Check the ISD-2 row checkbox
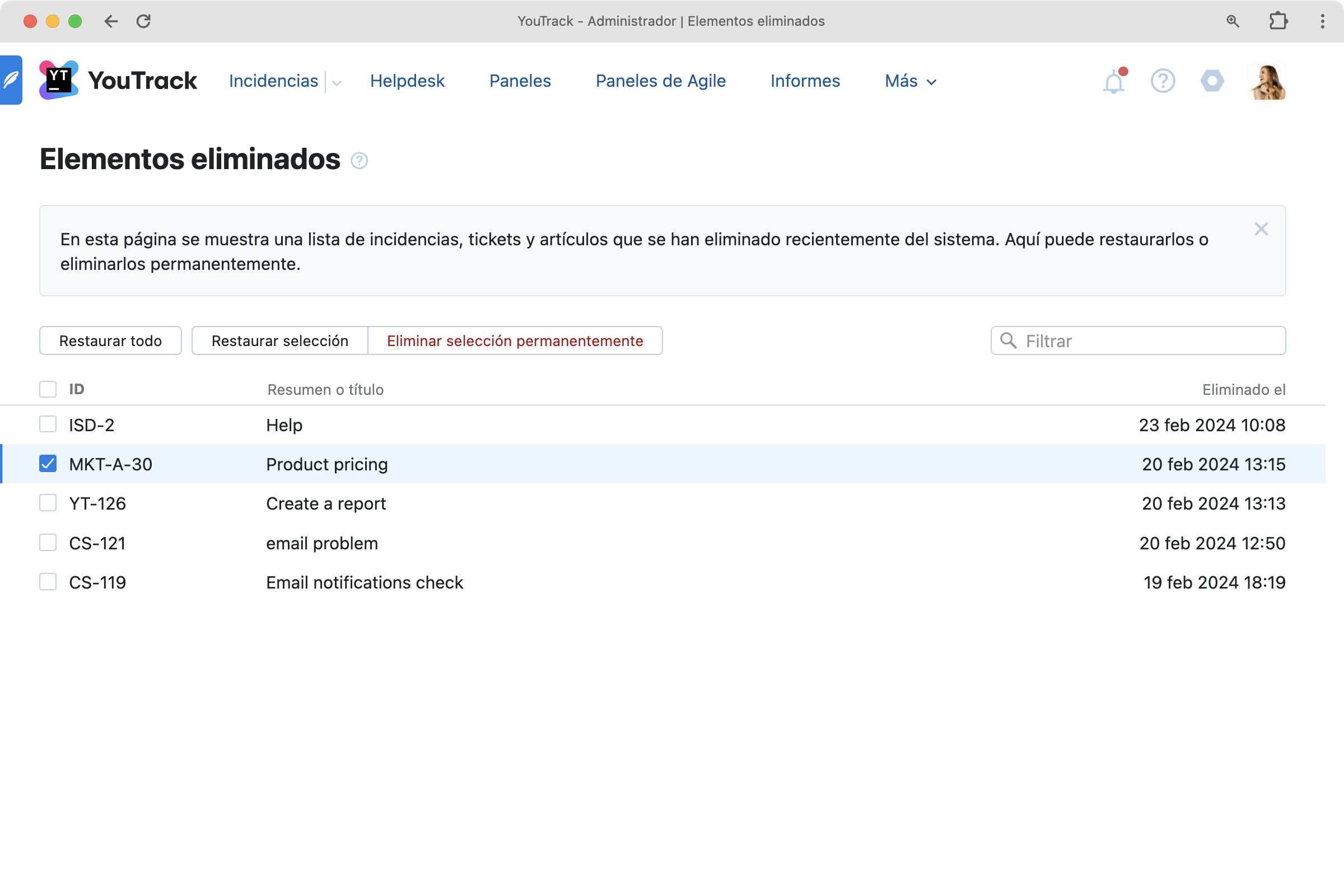 [x=48, y=424]
